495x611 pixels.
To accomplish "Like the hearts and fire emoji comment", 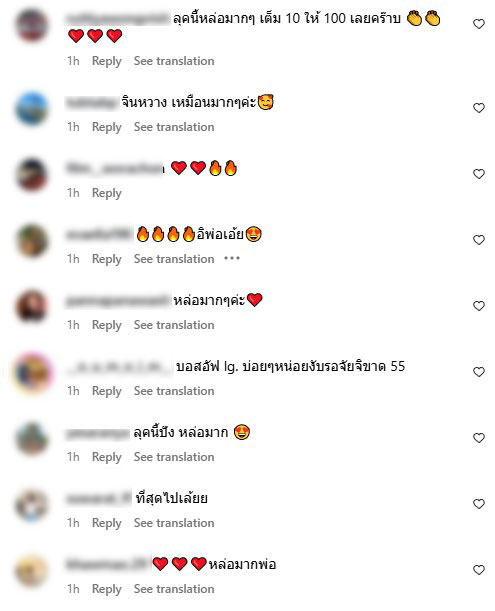I will 479,174.
